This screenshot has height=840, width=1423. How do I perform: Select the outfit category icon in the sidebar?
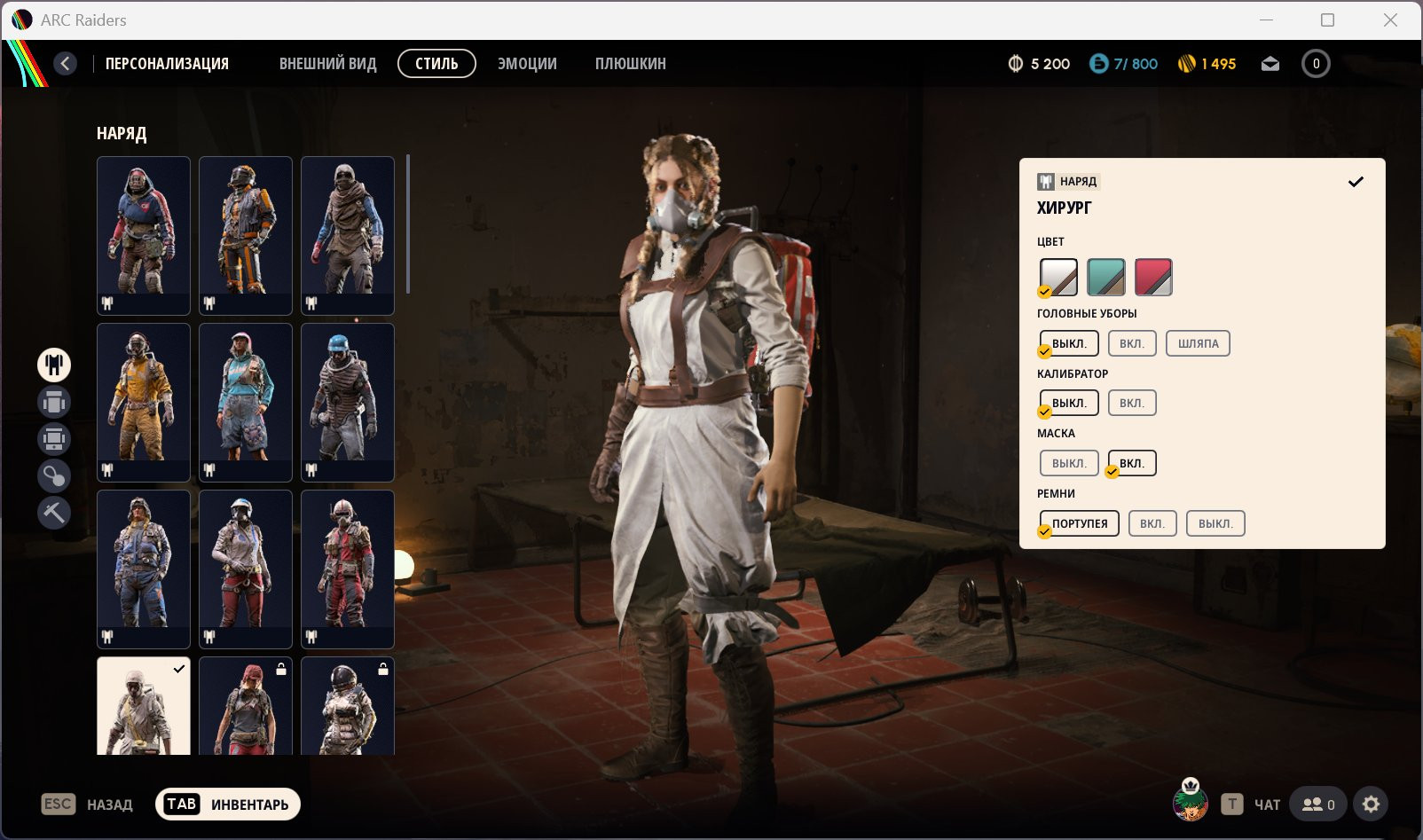click(54, 365)
